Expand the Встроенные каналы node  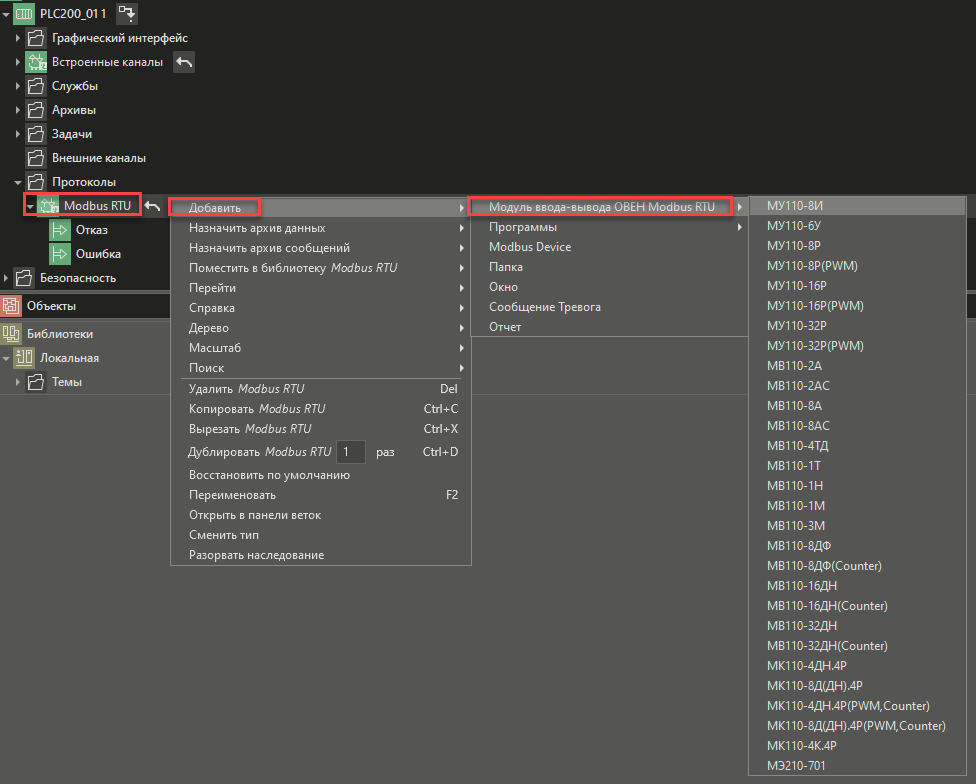pos(18,62)
